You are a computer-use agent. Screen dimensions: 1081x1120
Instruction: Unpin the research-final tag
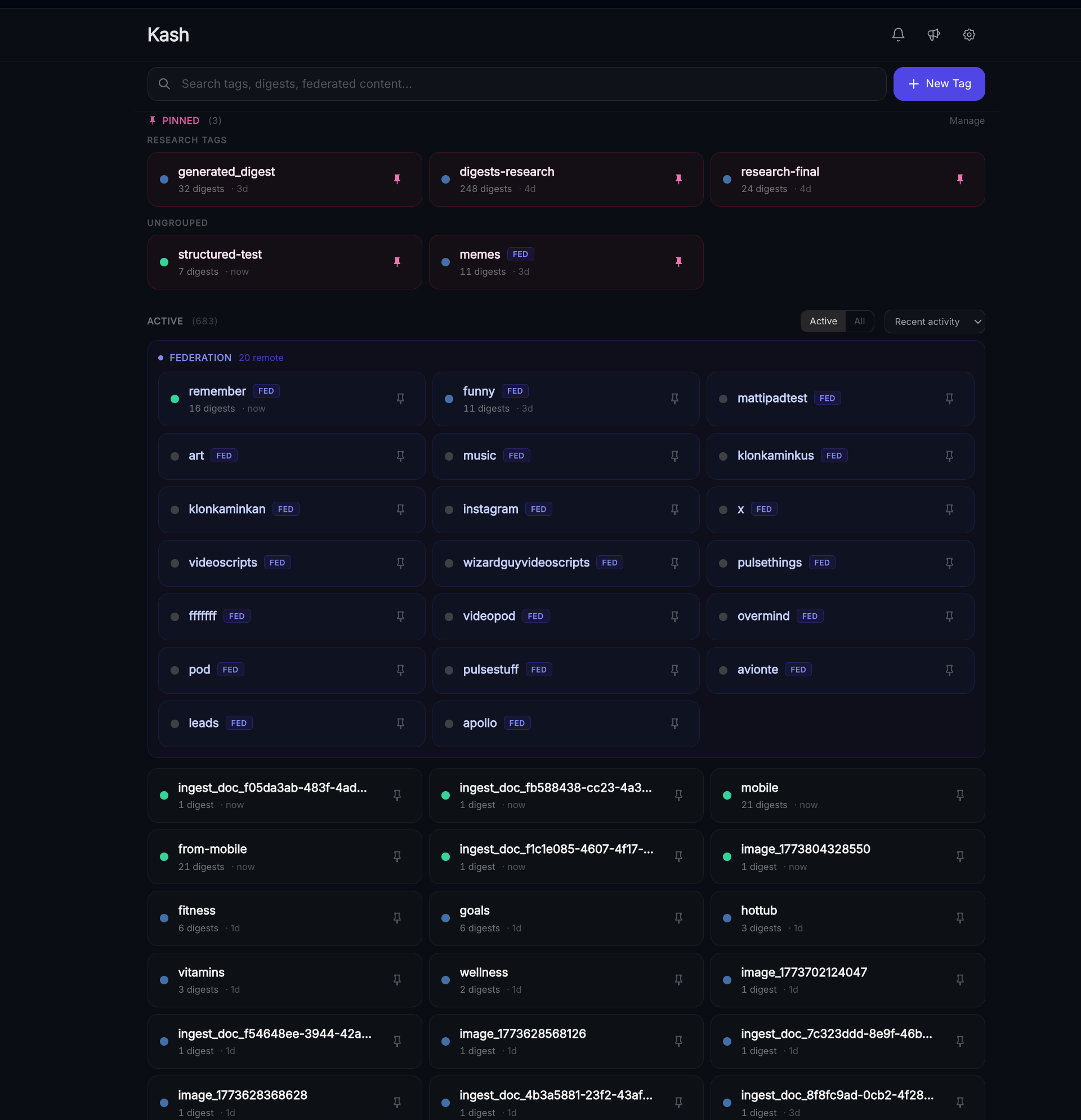tap(960, 179)
